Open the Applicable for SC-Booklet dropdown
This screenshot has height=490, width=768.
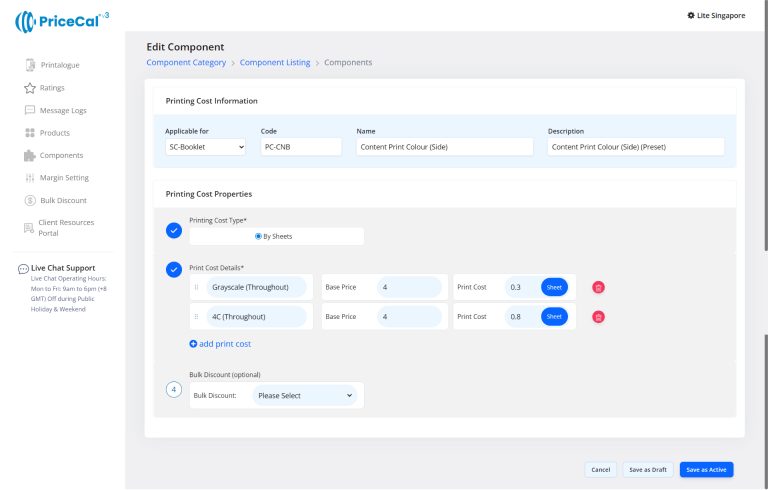tap(205, 147)
